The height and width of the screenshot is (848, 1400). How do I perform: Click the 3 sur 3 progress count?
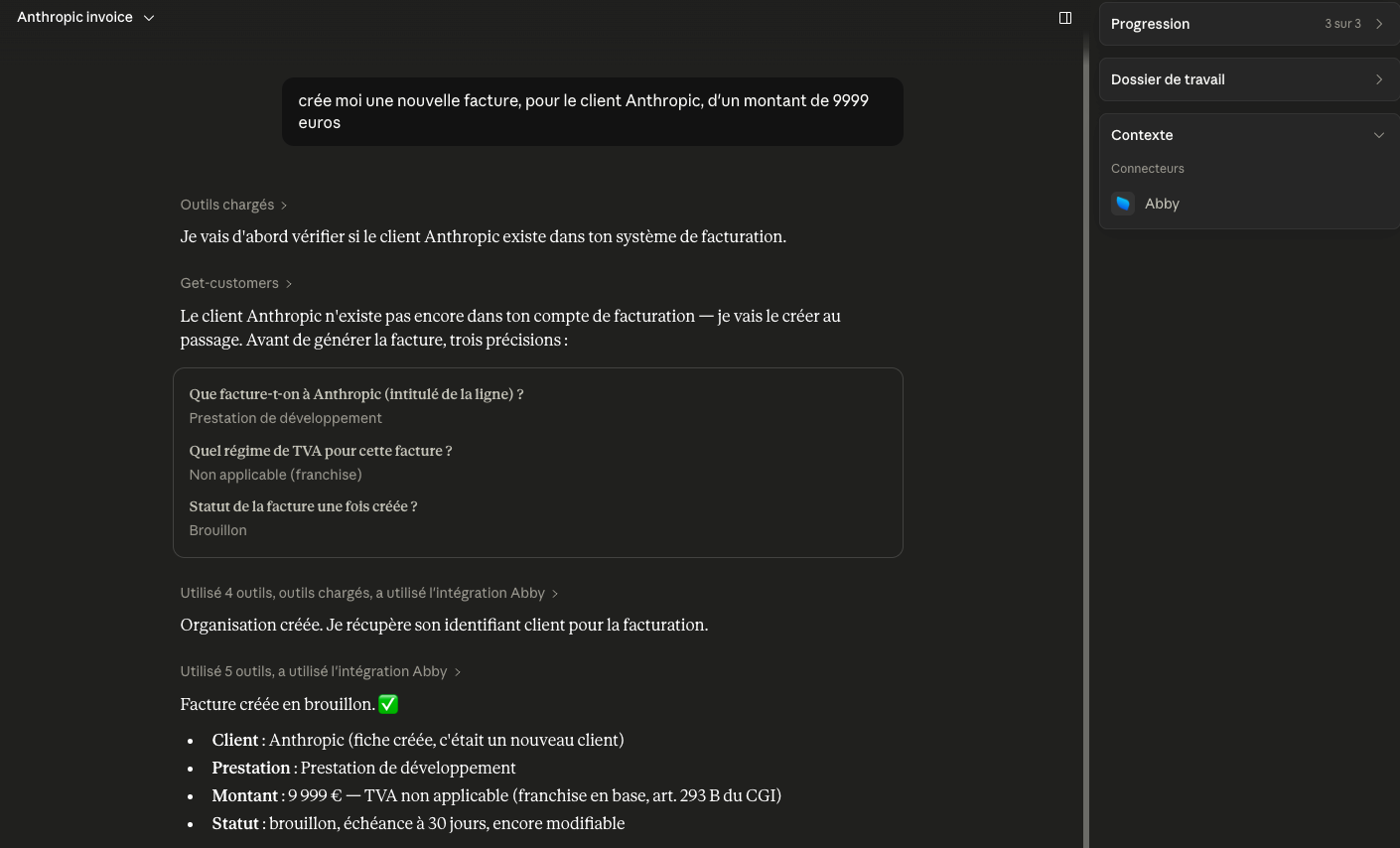coord(1342,24)
